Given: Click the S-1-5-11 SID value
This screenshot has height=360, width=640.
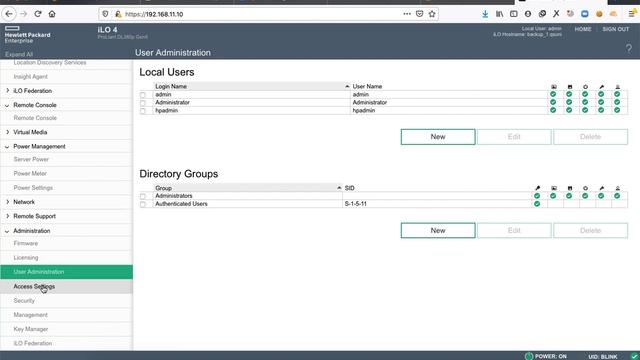Looking at the screenshot, I should [356, 204].
